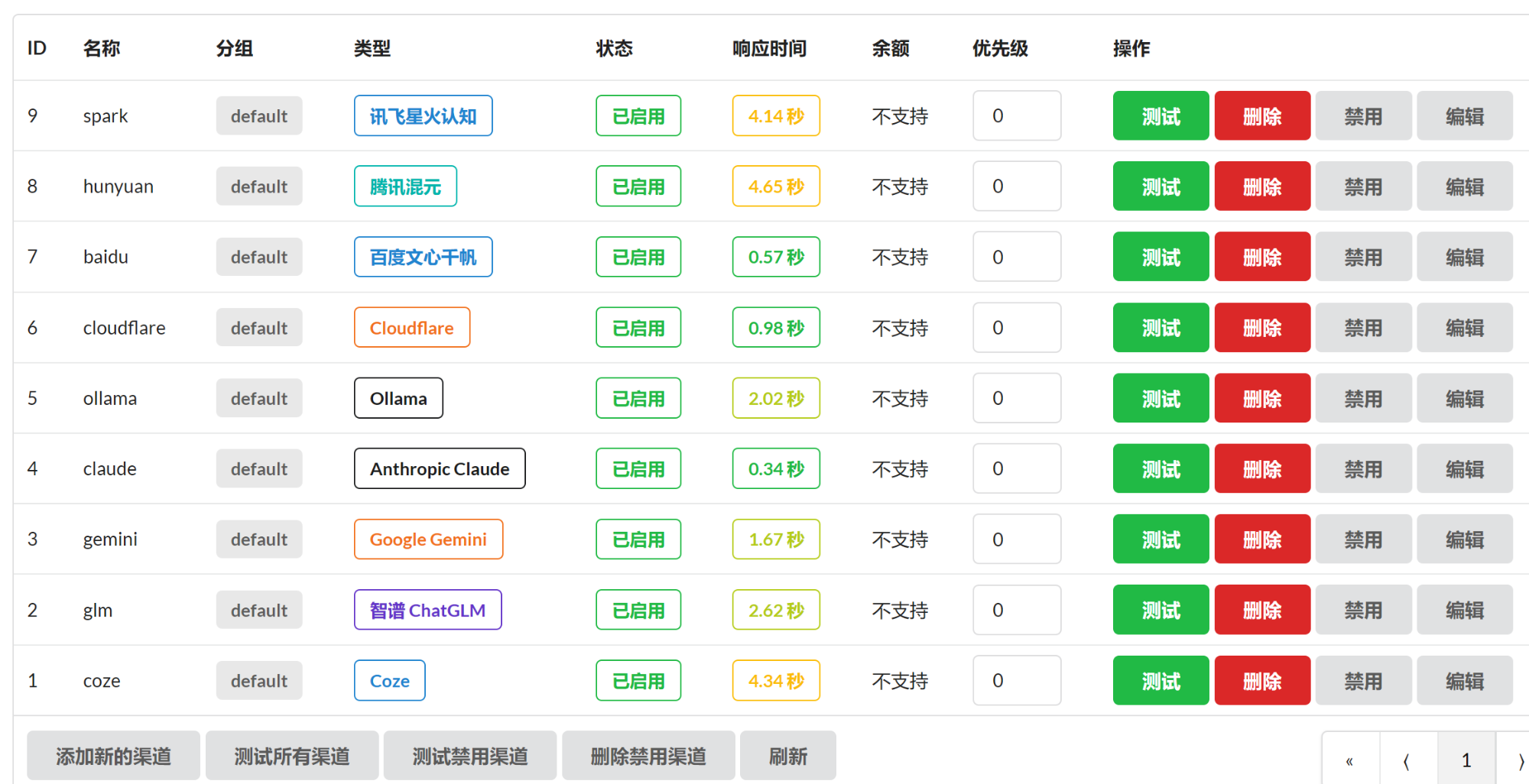Focus priority field for hunyuan row
Screen dimensions: 1529x784
click(x=1017, y=186)
